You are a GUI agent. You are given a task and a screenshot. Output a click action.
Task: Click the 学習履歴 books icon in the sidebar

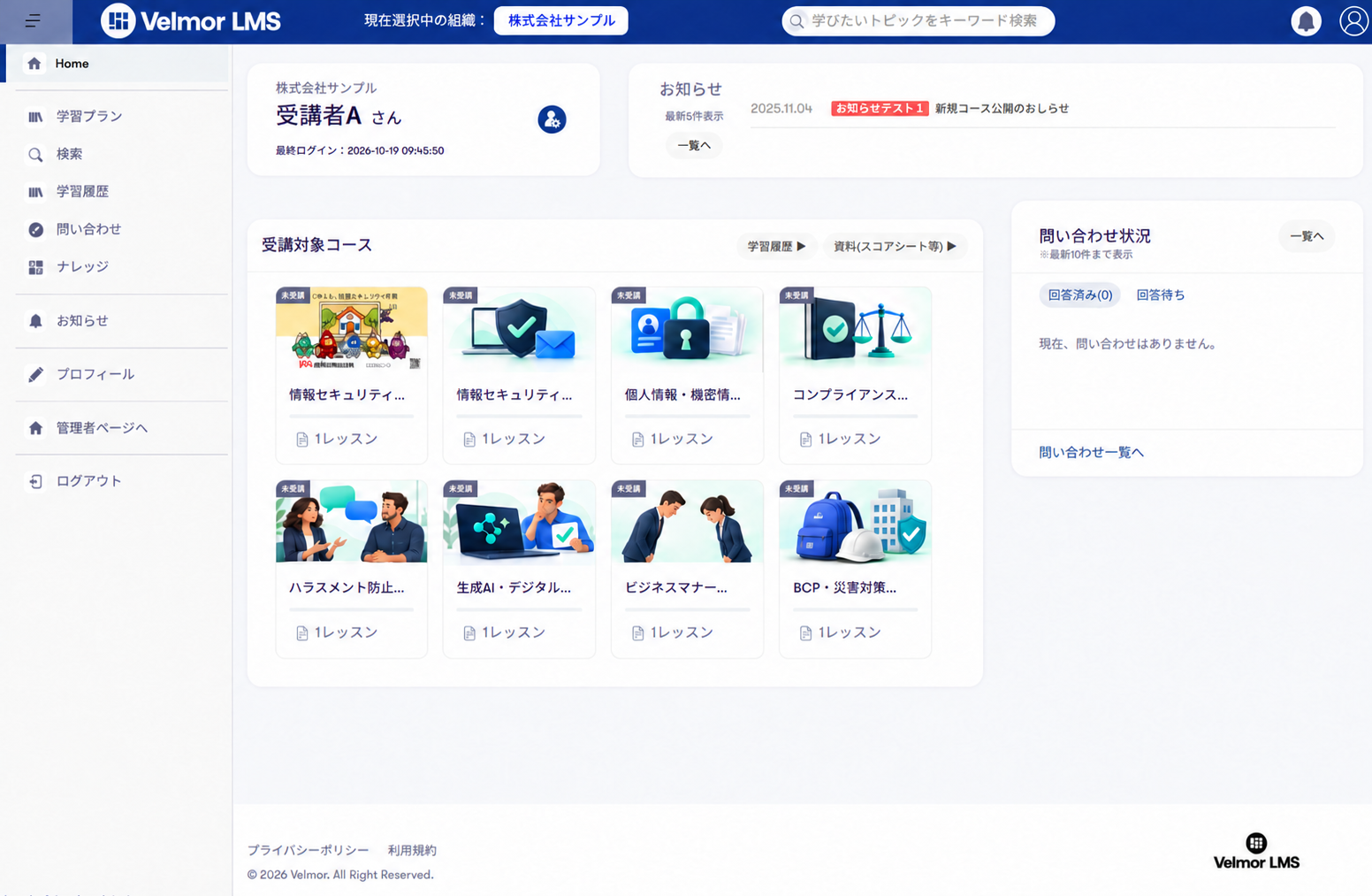coord(35,192)
